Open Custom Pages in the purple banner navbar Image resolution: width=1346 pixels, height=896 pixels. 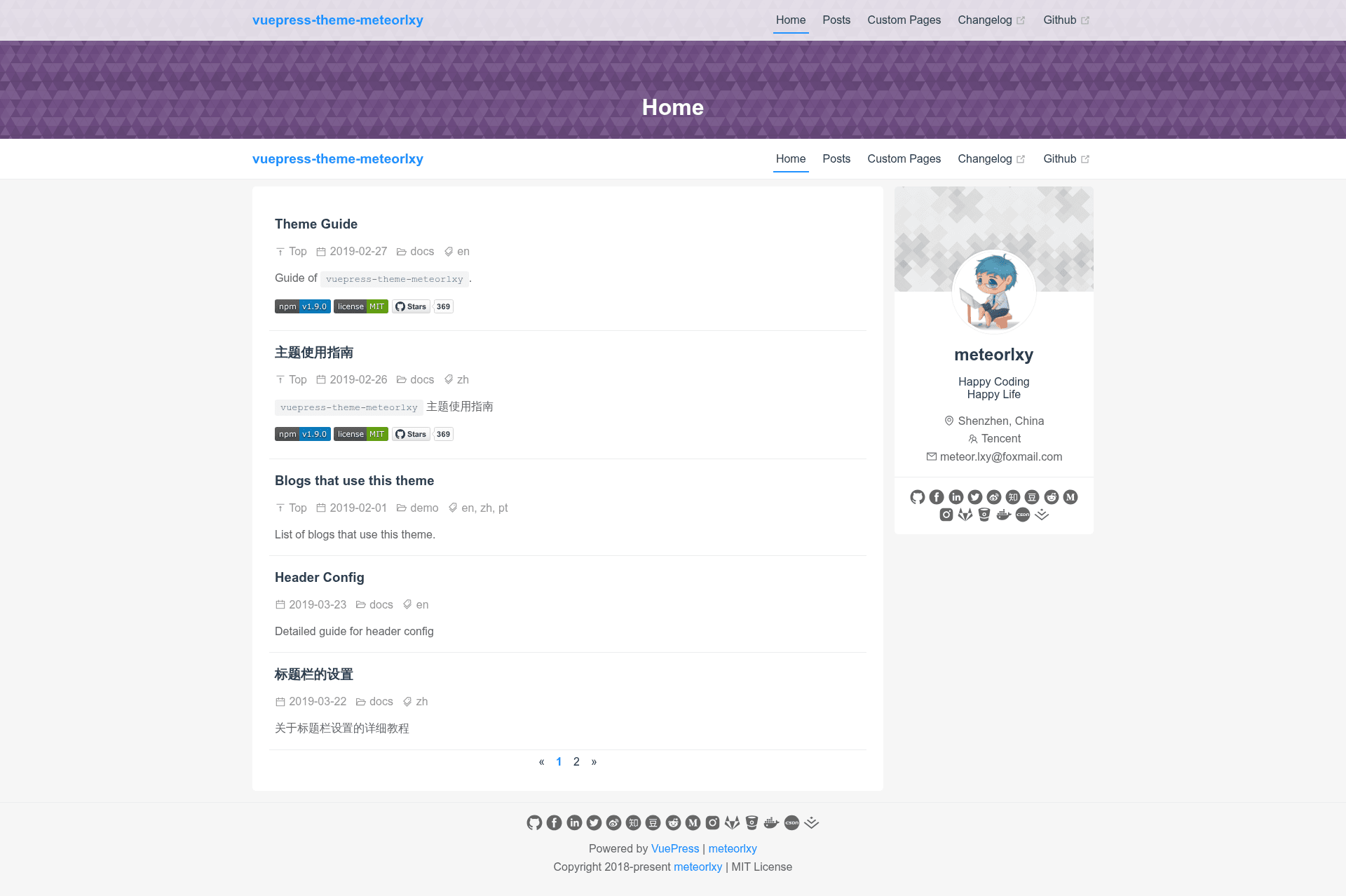coord(904,20)
